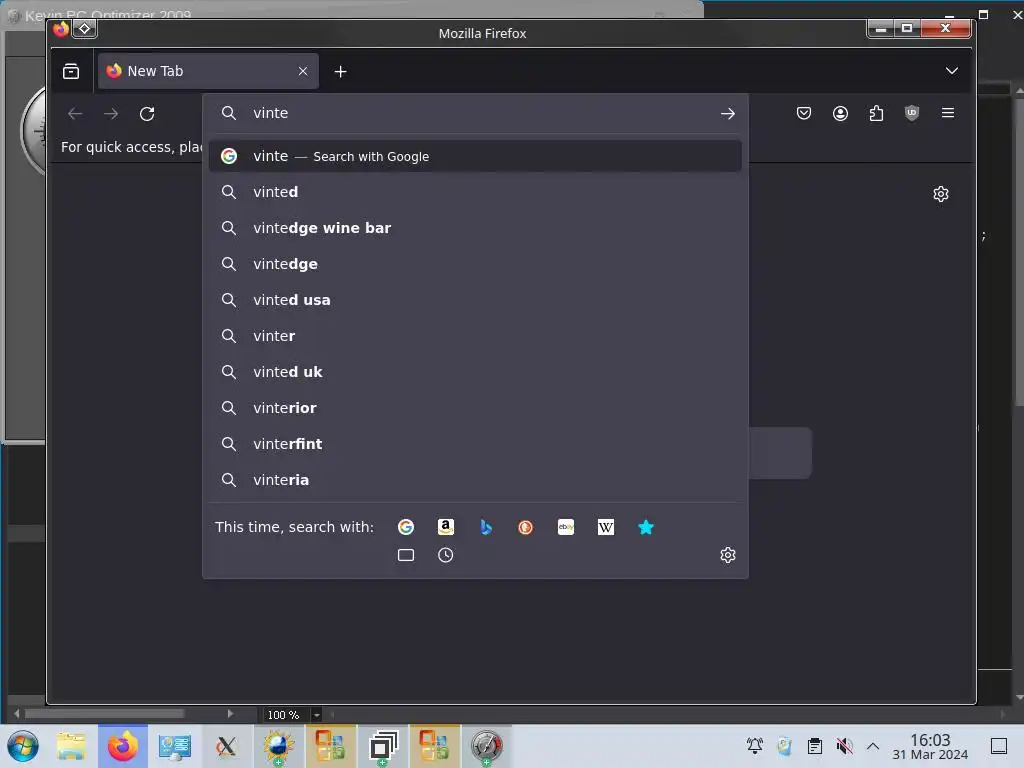Reload the current page

click(147, 114)
